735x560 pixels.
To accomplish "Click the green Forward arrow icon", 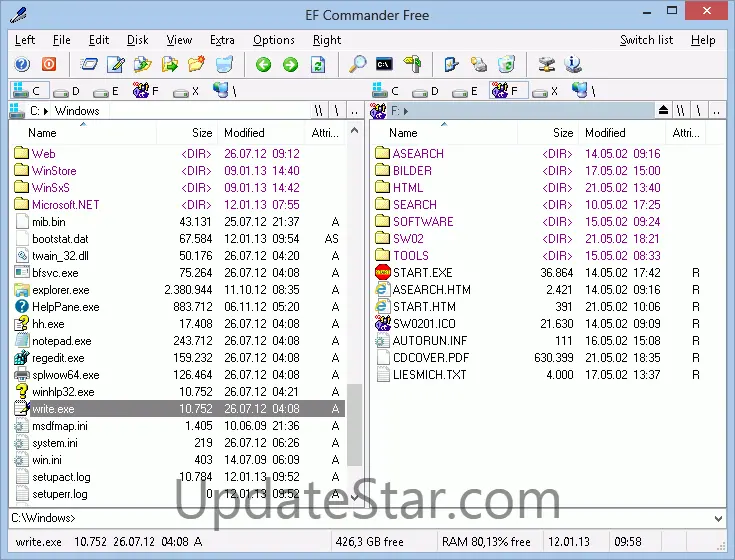I will [x=291, y=64].
